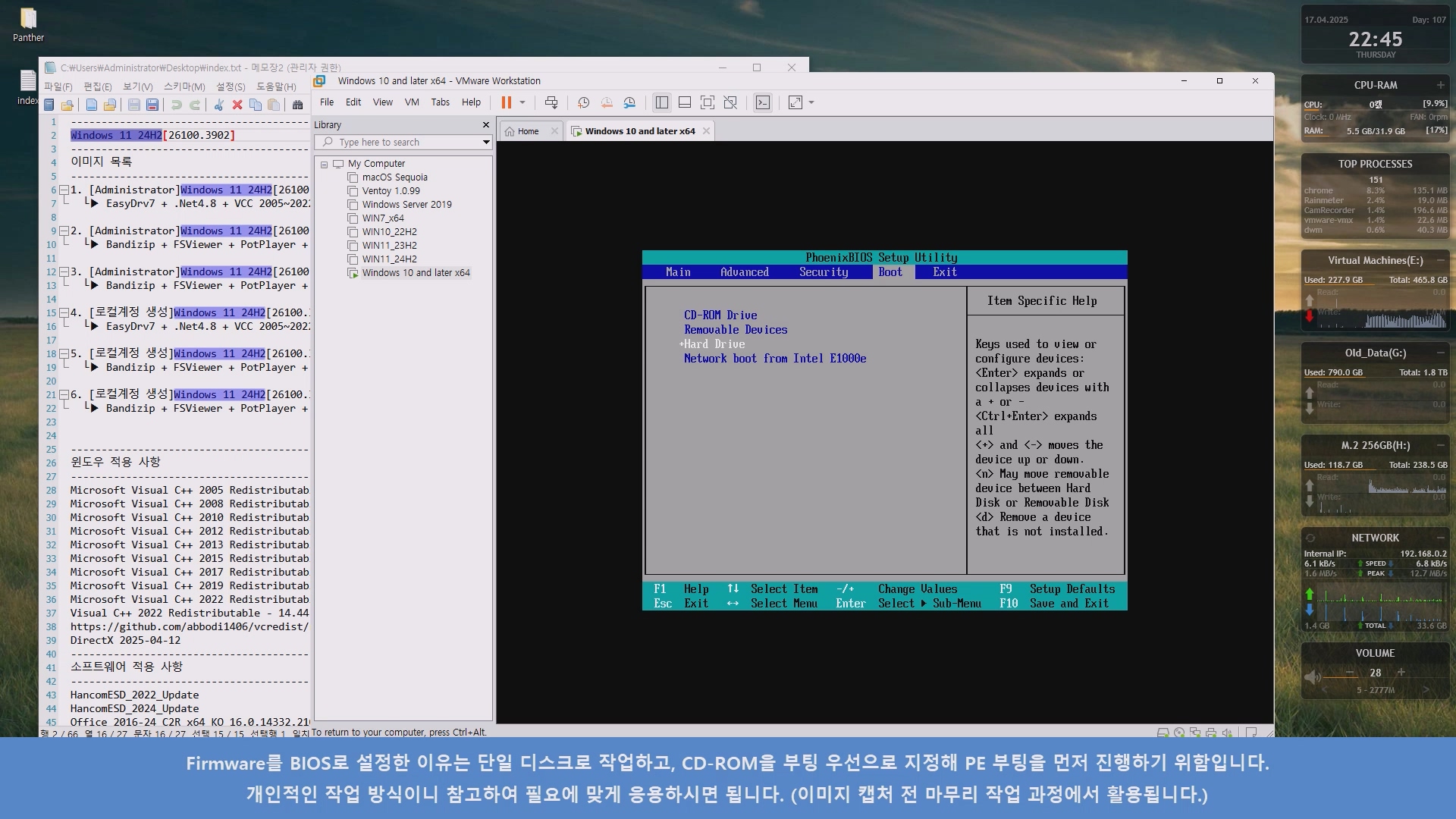Click binoculars find icon in notepad
The width and height of the screenshot is (1456, 819).
coord(297,105)
